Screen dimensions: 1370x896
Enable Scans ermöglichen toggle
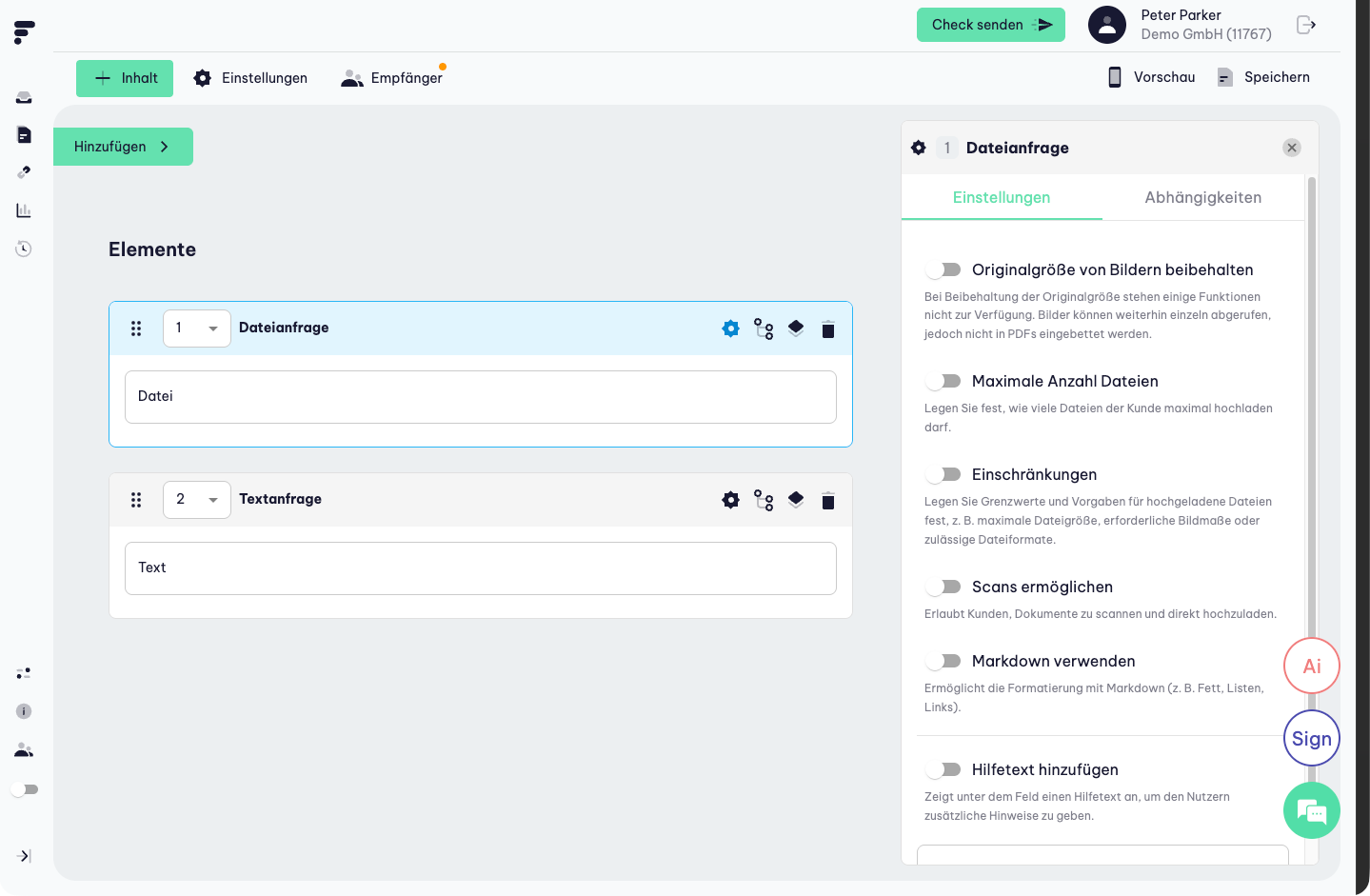click(943, 587)
